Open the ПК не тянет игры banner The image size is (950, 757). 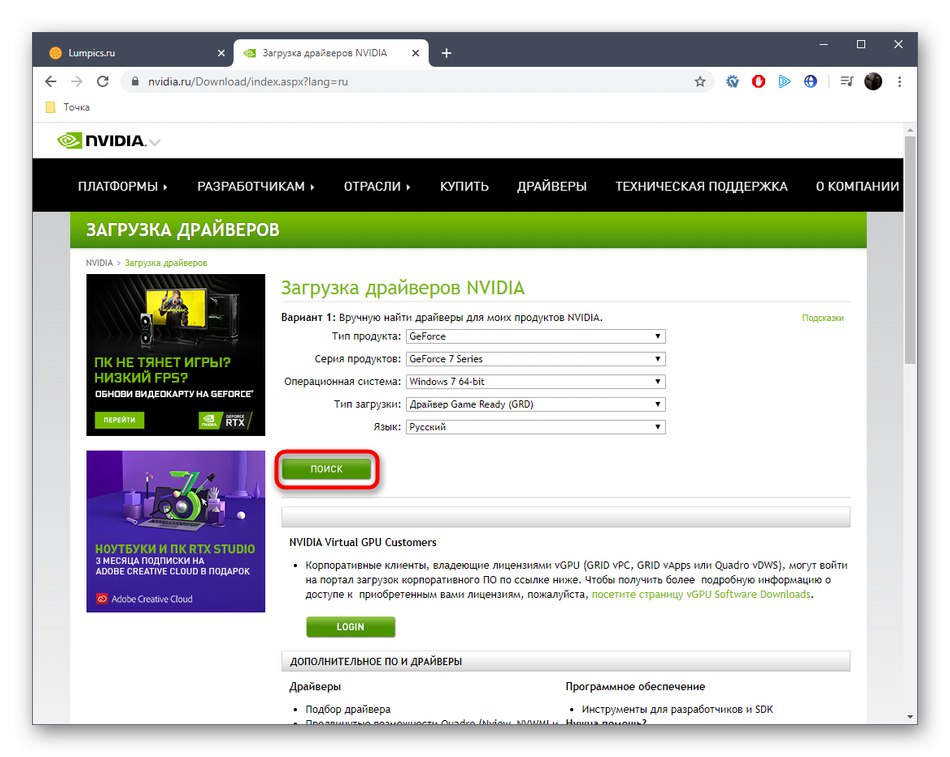[x=176, y=355]
